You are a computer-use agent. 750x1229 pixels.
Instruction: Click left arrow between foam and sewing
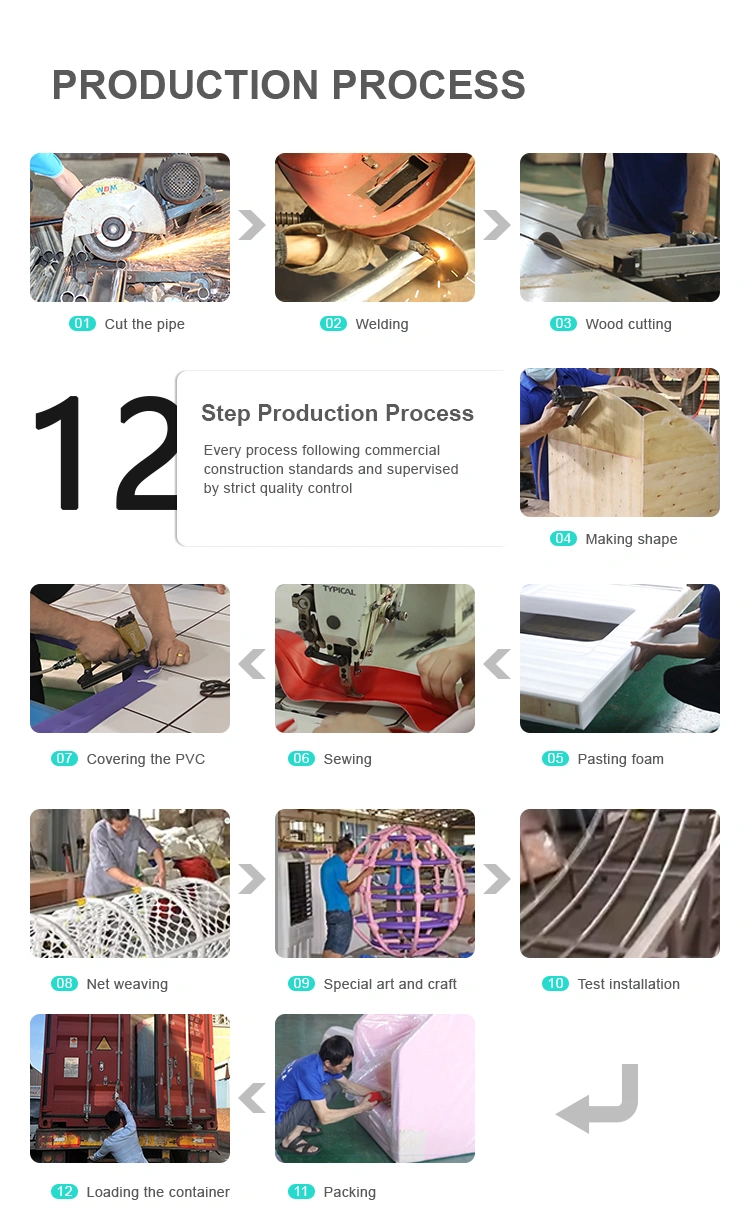[x=497, y=663]
